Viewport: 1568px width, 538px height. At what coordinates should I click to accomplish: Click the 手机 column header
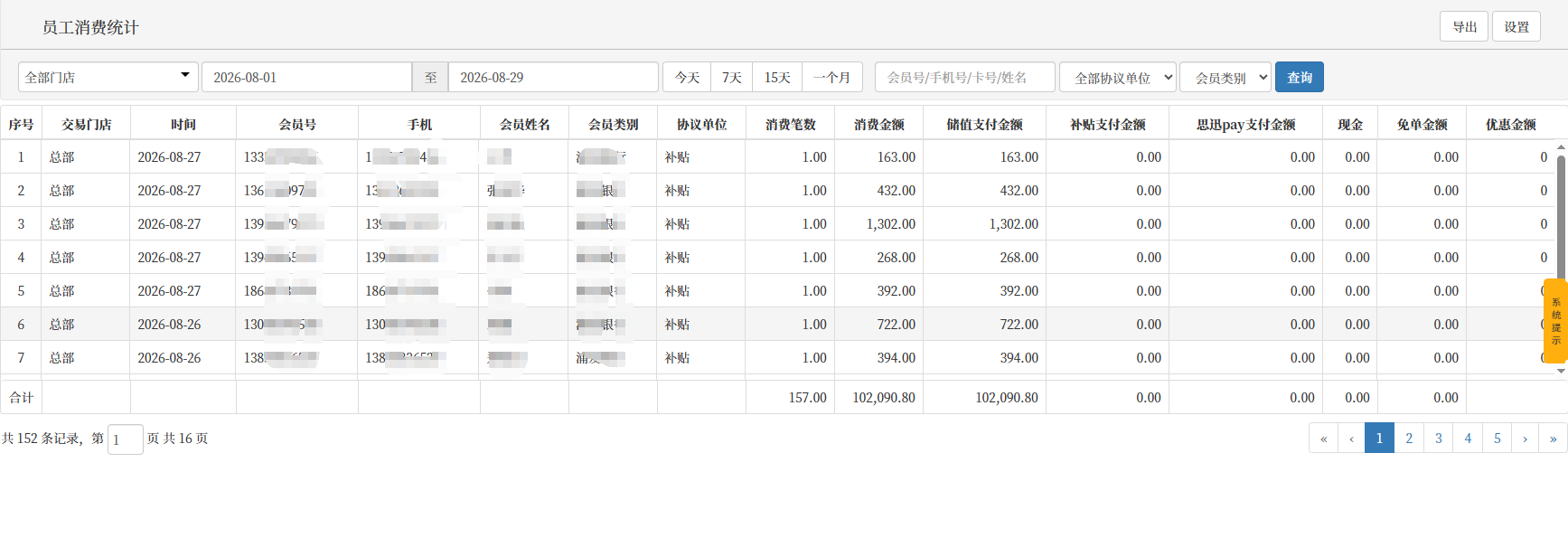point(419,124)
